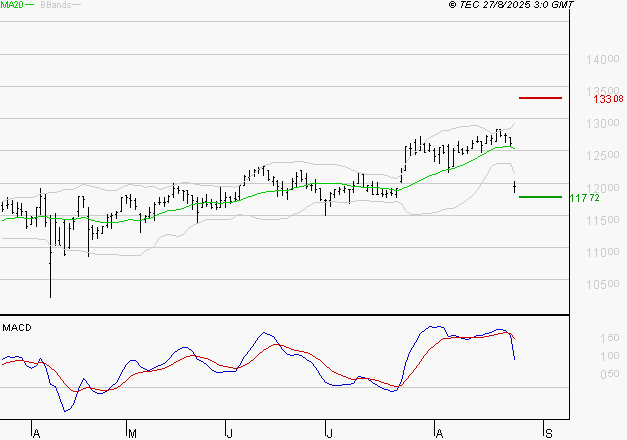Click the MACD panel title
Viewport: 627px width, 440px height.
click(x=17, y=328)
